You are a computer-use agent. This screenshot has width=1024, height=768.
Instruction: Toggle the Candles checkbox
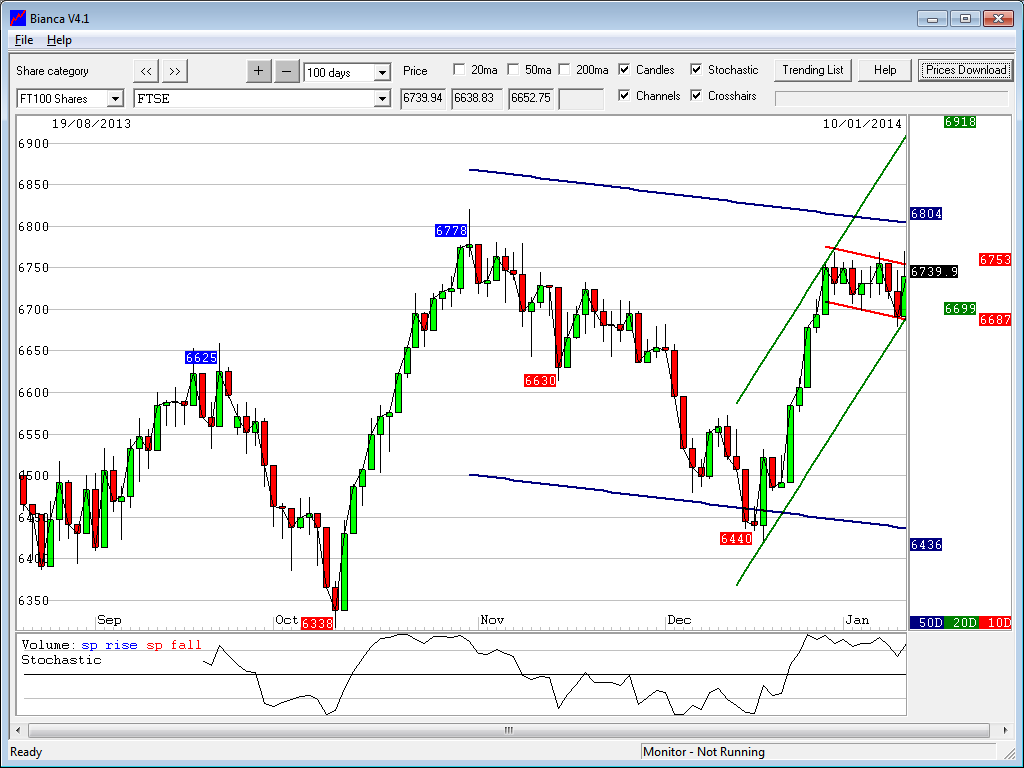(624, 70)
